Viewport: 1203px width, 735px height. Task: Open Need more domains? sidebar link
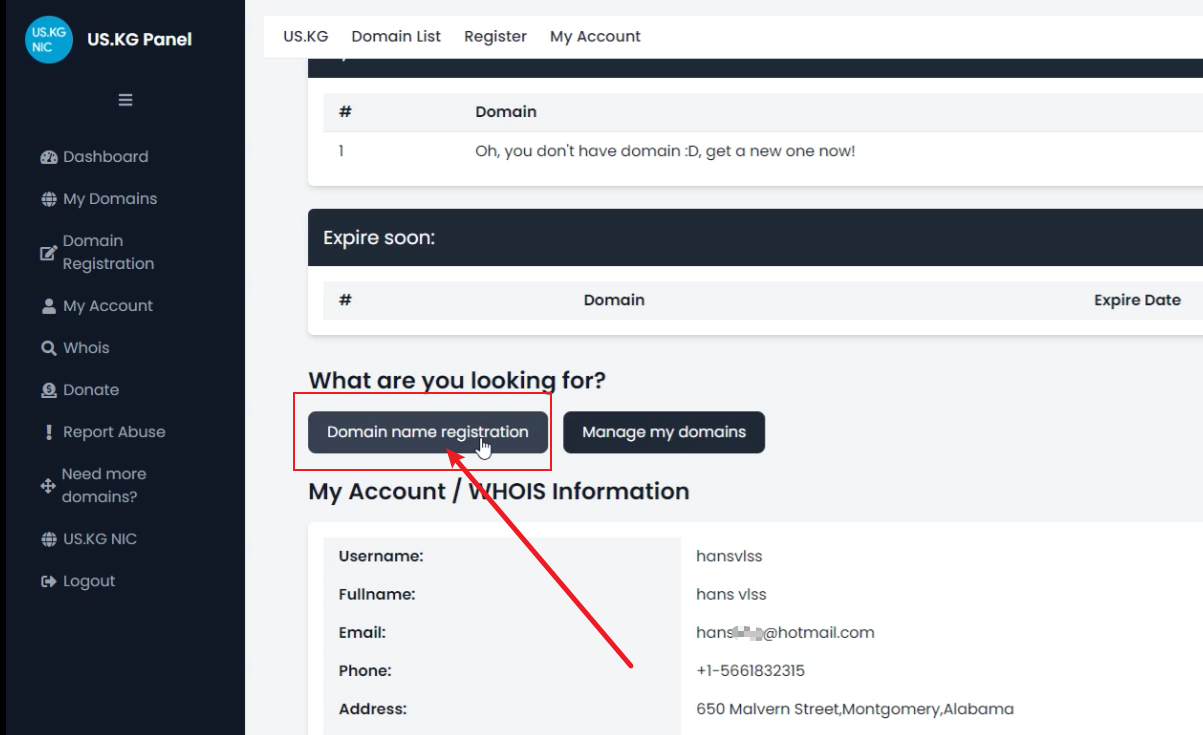click(103, 485)
